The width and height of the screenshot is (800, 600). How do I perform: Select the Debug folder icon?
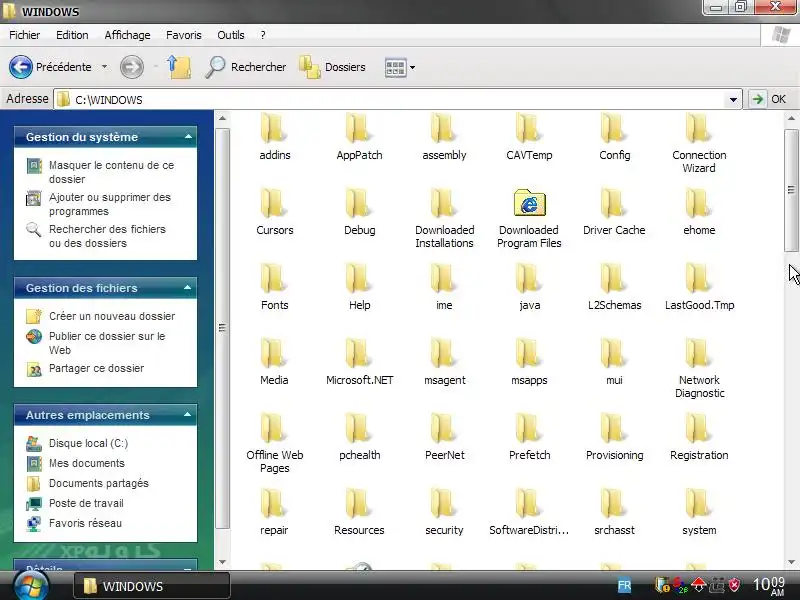coord(359,203)
